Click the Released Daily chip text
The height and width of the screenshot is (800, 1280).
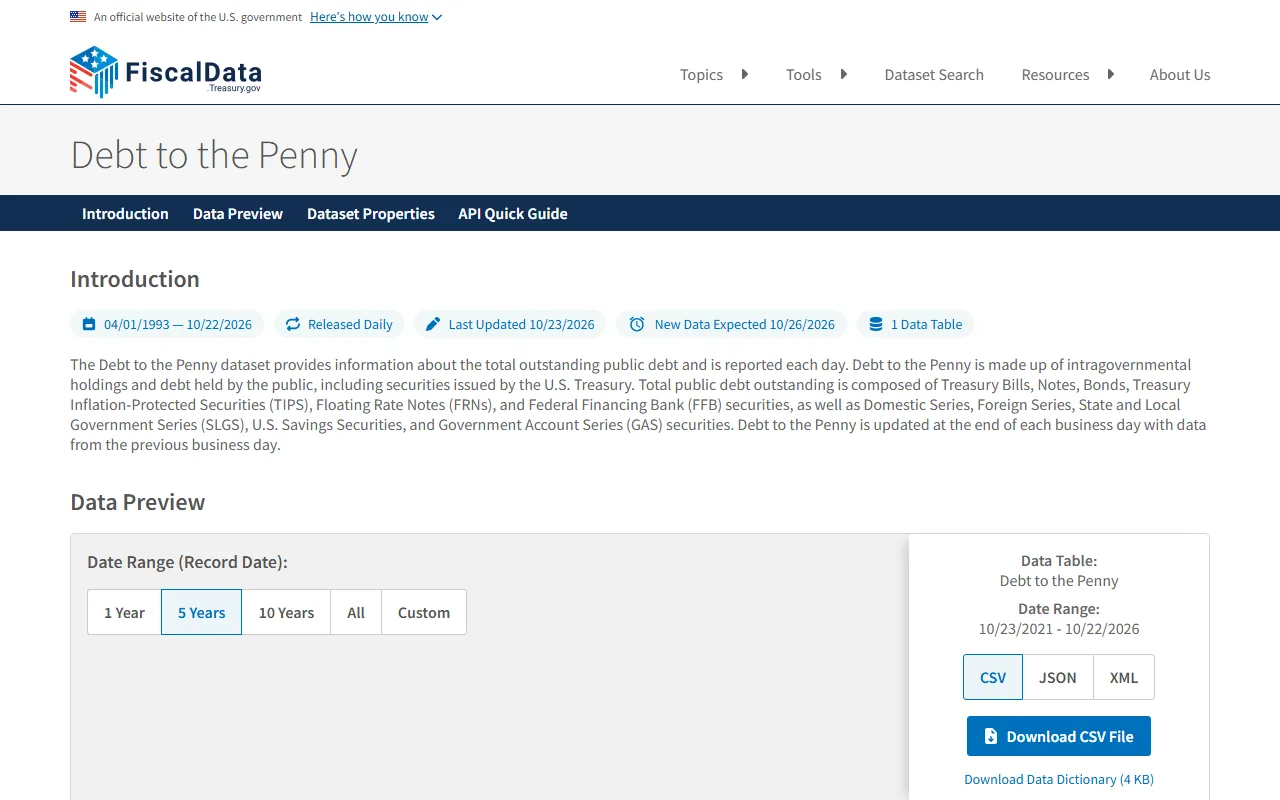pyautogui.click(x=350, y=324)
